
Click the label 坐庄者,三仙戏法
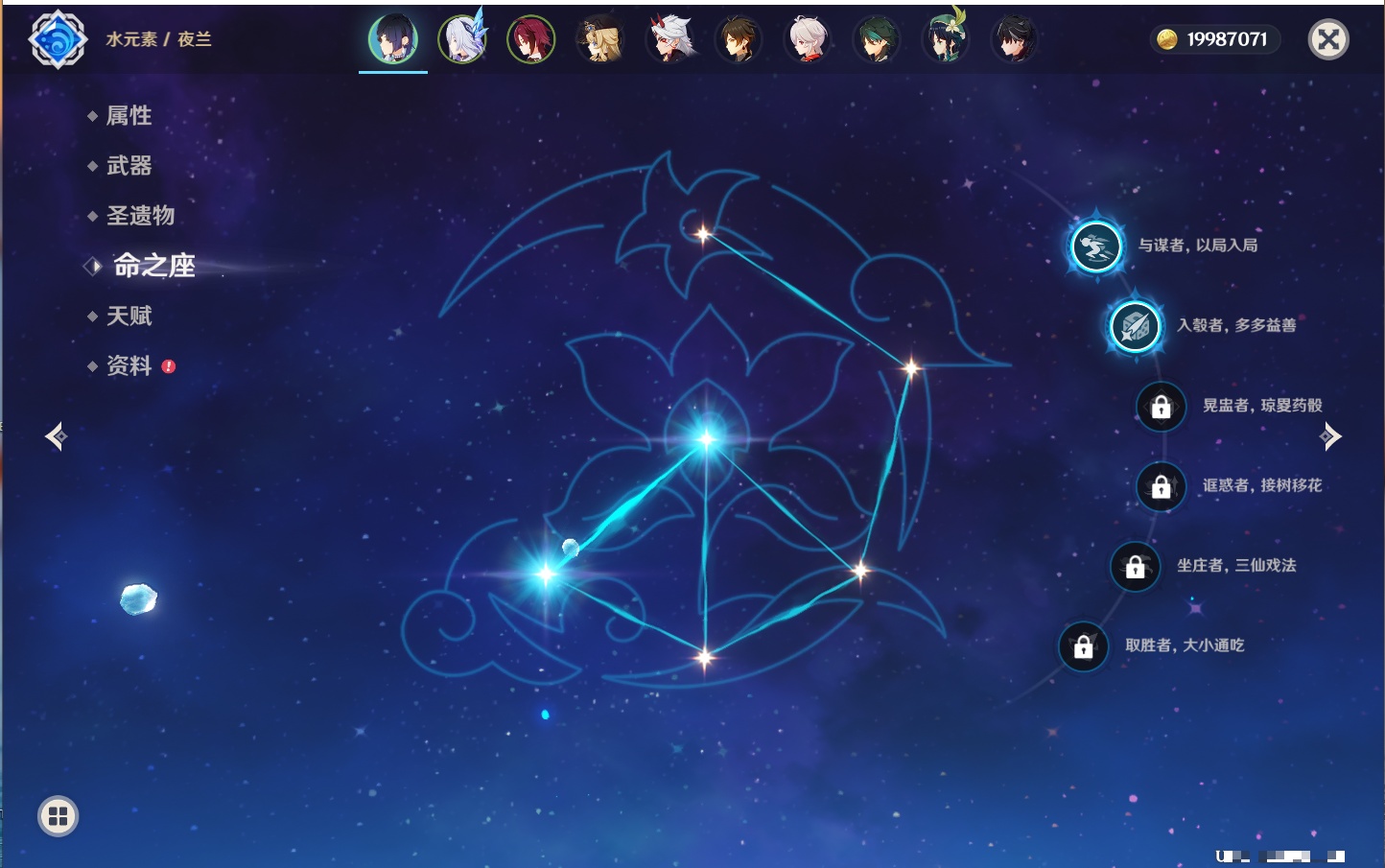tap(1237, 565)
